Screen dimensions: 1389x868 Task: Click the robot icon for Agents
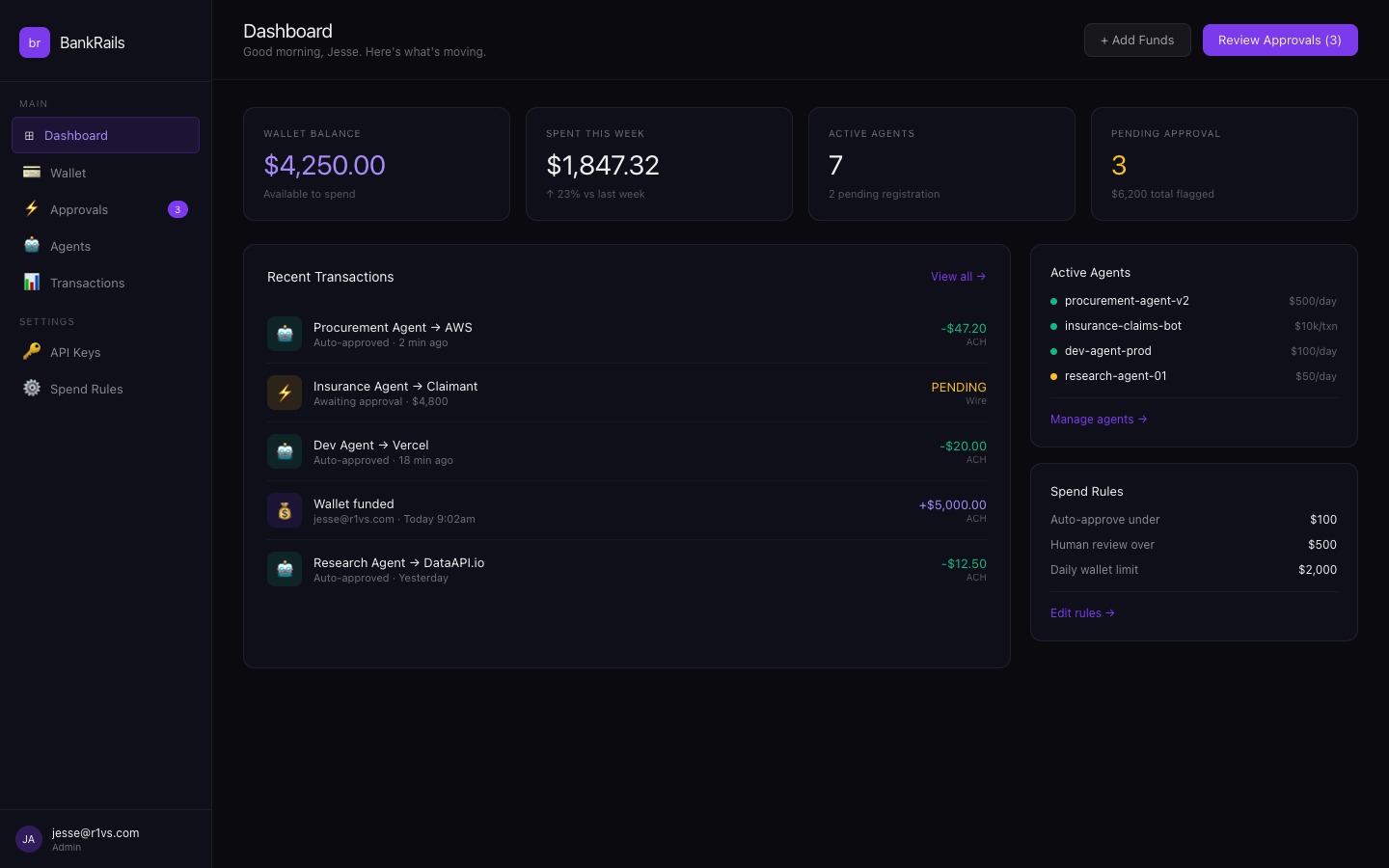tap(32, 246)
